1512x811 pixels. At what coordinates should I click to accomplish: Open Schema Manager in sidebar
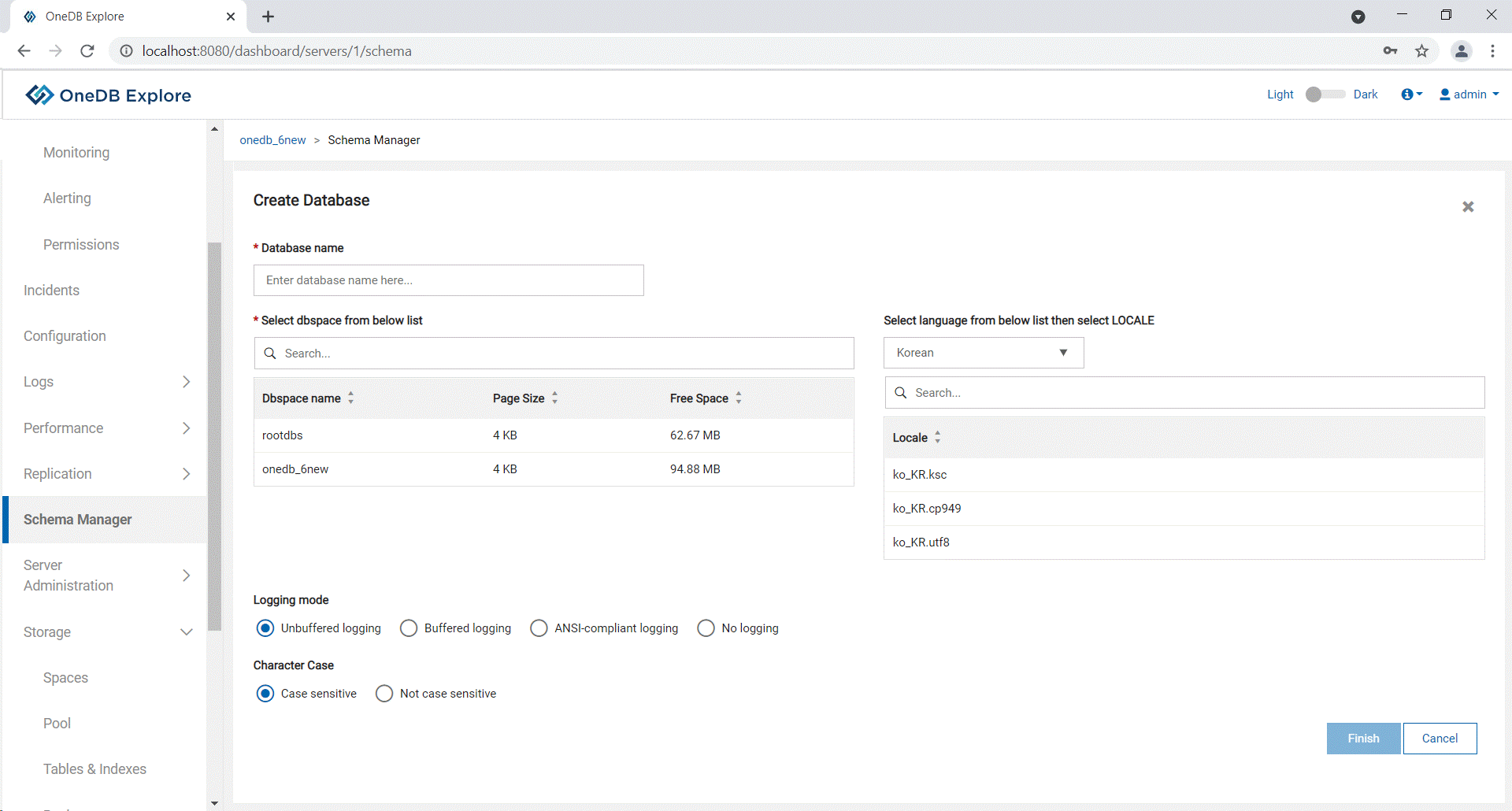[78, 520]
